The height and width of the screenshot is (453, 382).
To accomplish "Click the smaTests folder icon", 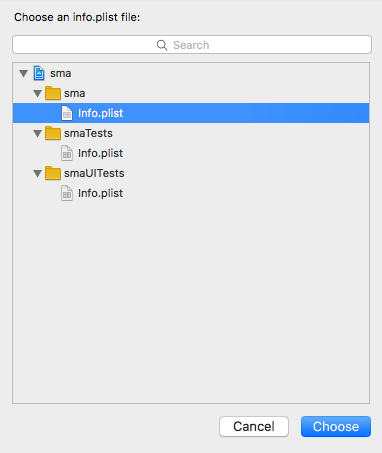I will 53,133.
